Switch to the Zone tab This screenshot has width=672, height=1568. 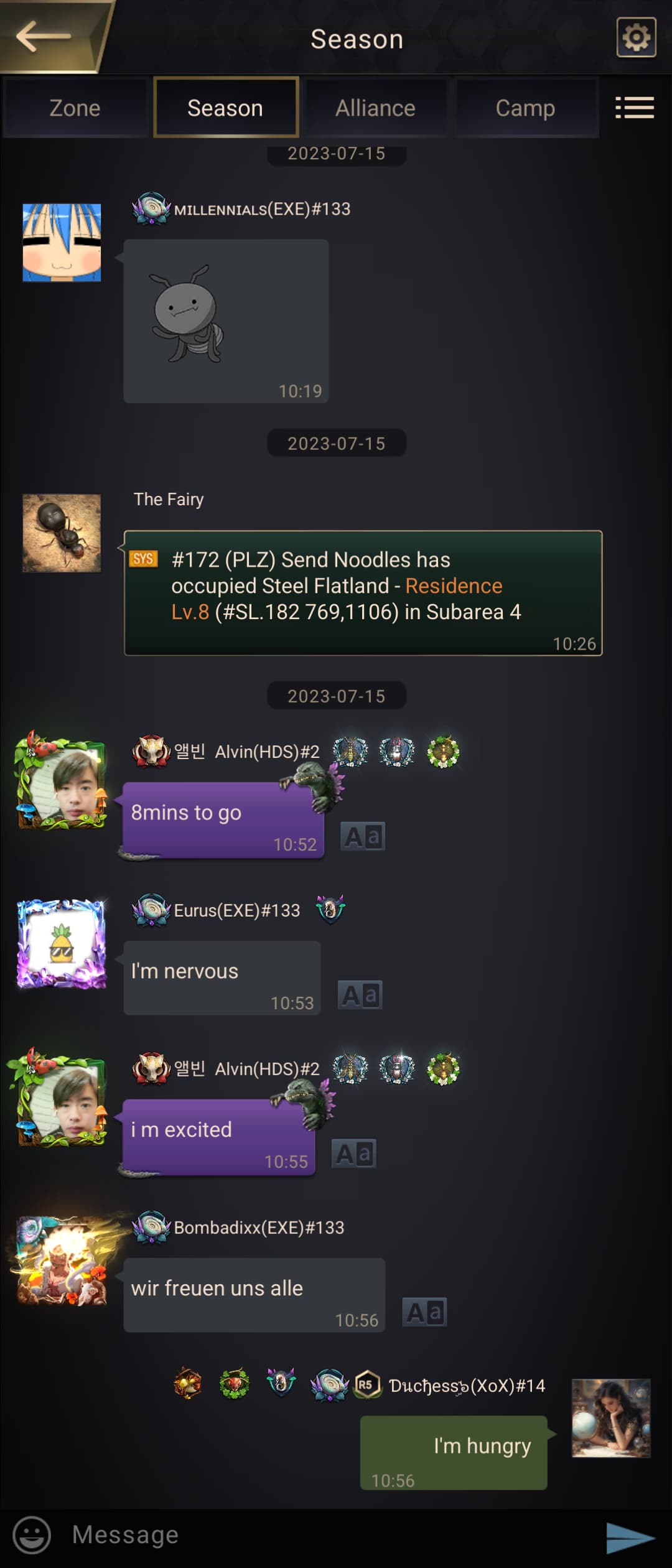[x=75, y=108]
